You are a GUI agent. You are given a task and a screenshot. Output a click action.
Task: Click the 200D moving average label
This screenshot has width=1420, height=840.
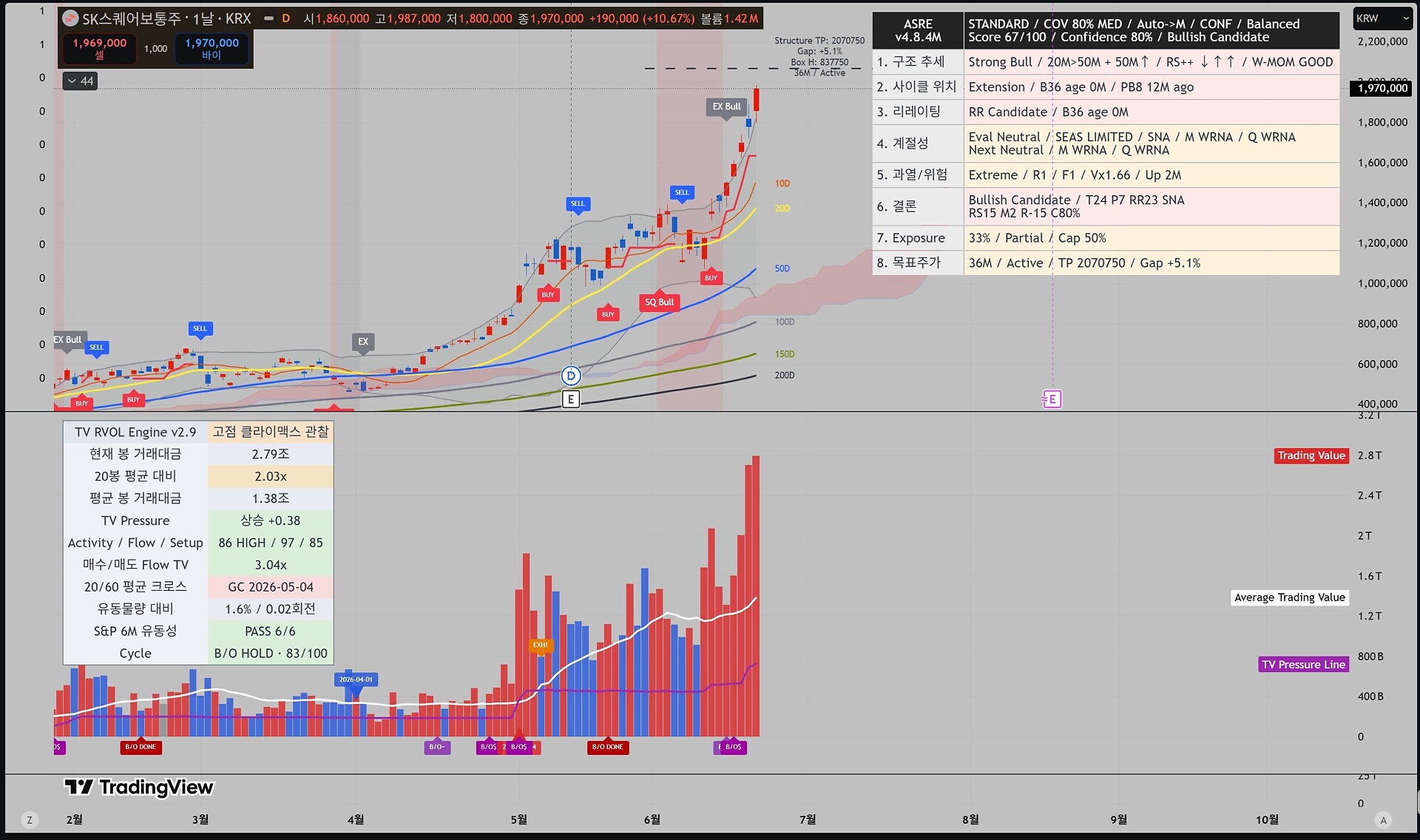[785, 376]
